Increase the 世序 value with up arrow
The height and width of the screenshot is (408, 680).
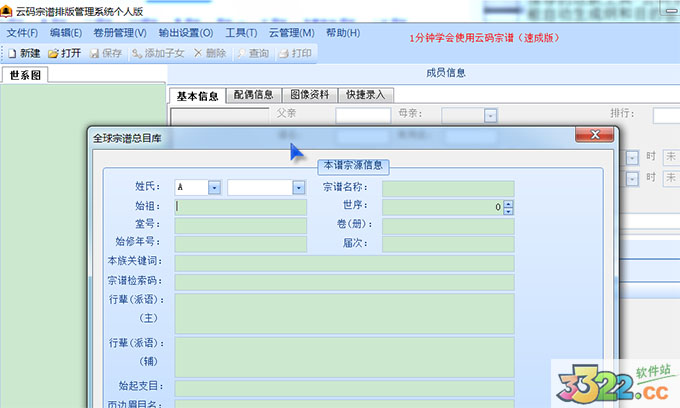pyautogui.click(x=508, y=204)
